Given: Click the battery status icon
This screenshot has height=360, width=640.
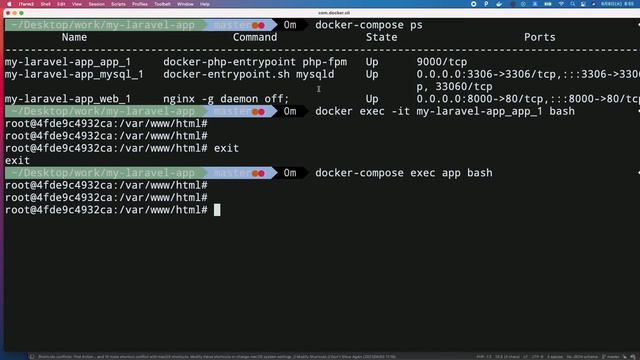Looking at the screenshot, I should [x=548, y=4].
